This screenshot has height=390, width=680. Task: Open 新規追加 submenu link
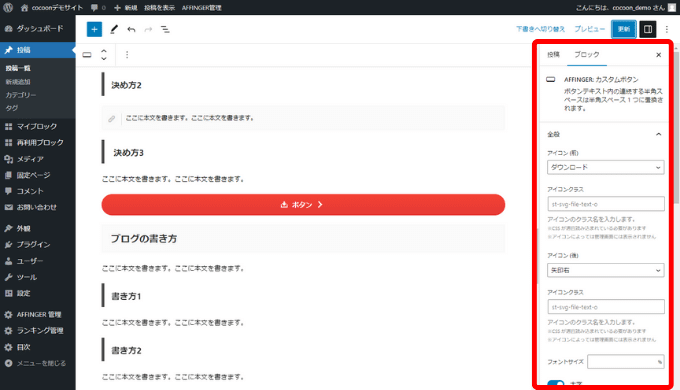point(18,82)
